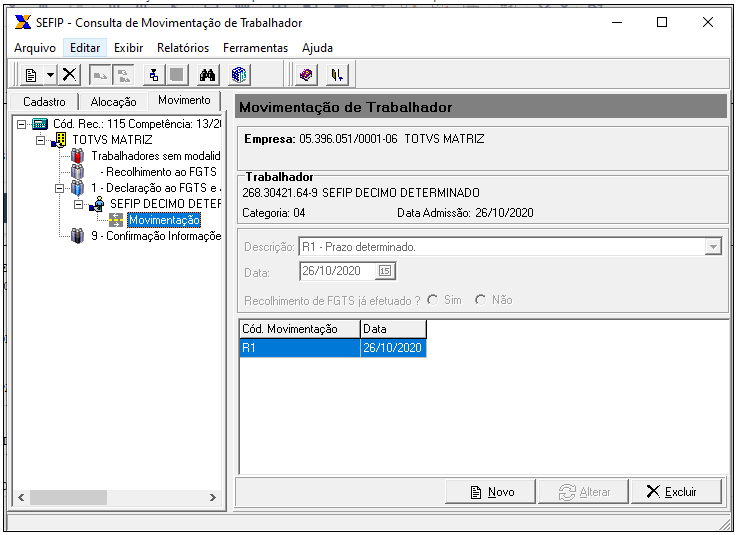The width and height of the screenshot is (738, 535).
Task: Click the SEFIP logo in title bar
Action: coord(23,22)
